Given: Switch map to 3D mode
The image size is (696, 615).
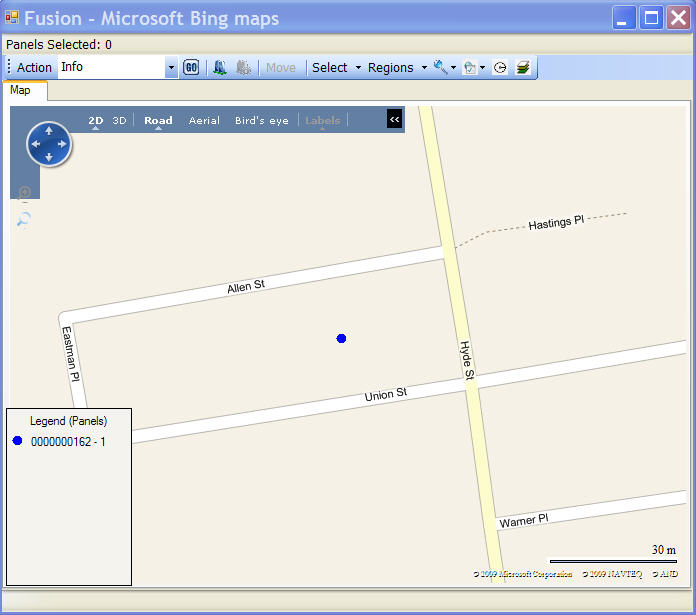Looking at the screenshot, I should 119,121.
